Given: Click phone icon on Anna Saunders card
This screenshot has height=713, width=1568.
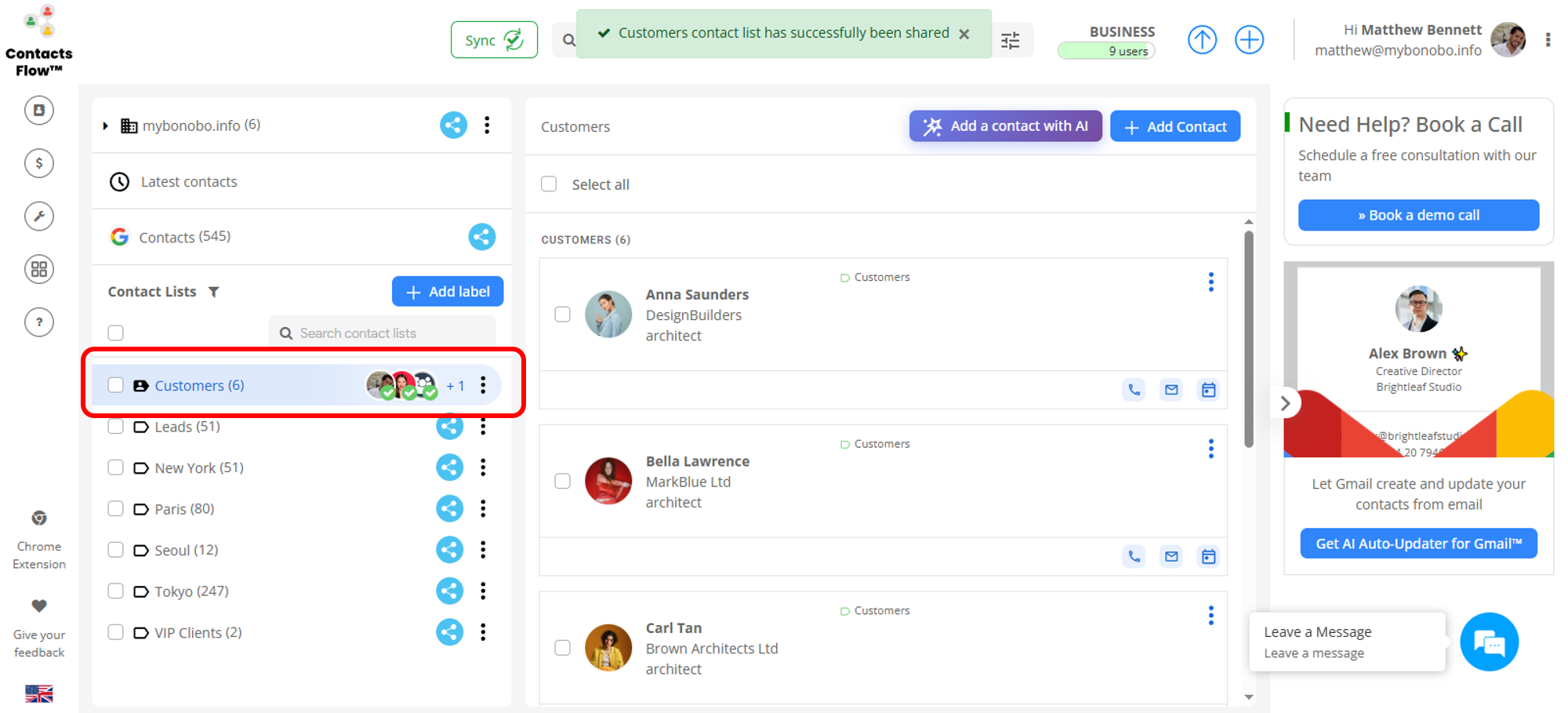Looking at the screenshot, I should [1134, 390].
